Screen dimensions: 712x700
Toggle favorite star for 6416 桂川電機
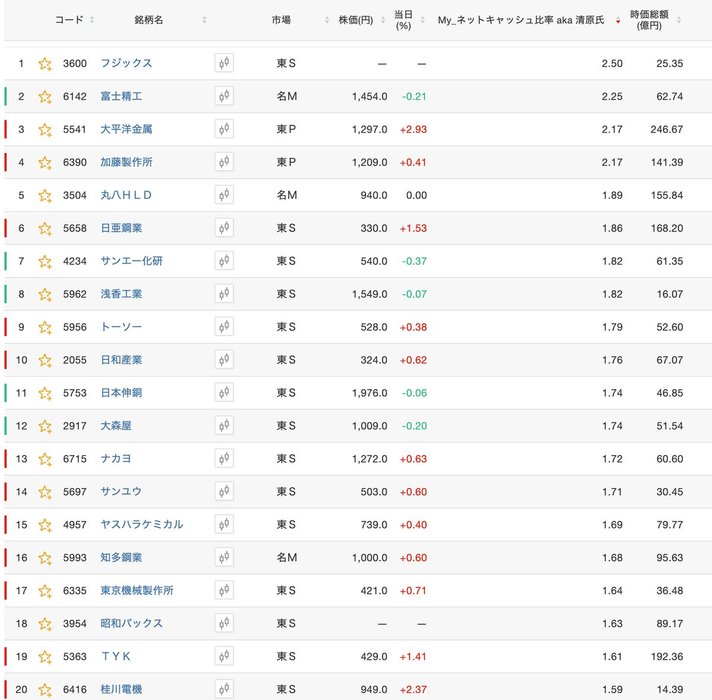45,690
